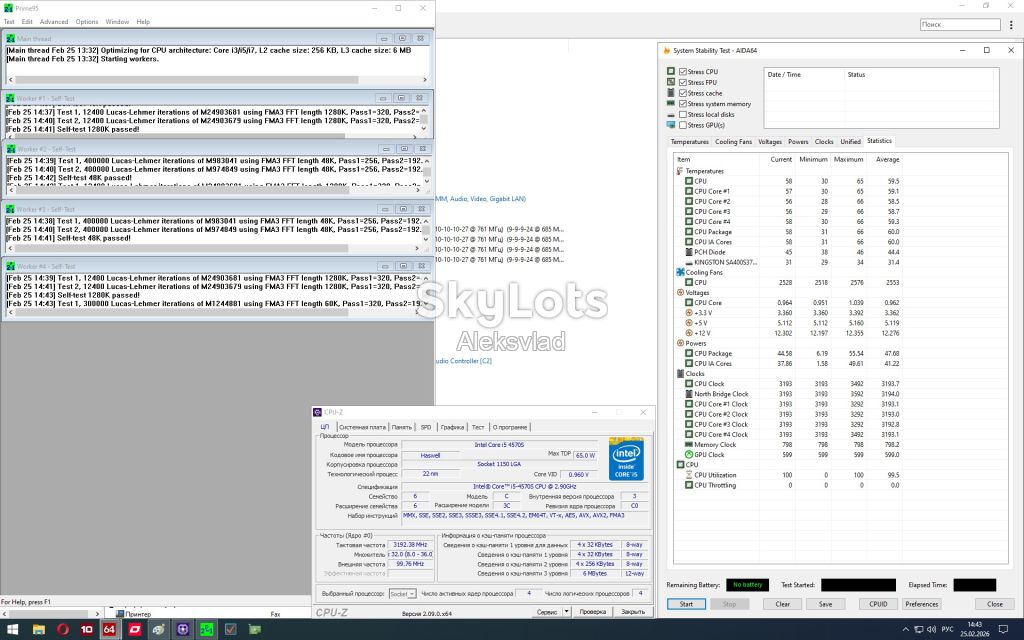Open Prime95 Options menu
The image size is (1024, 640).
[x=86, y=22]
